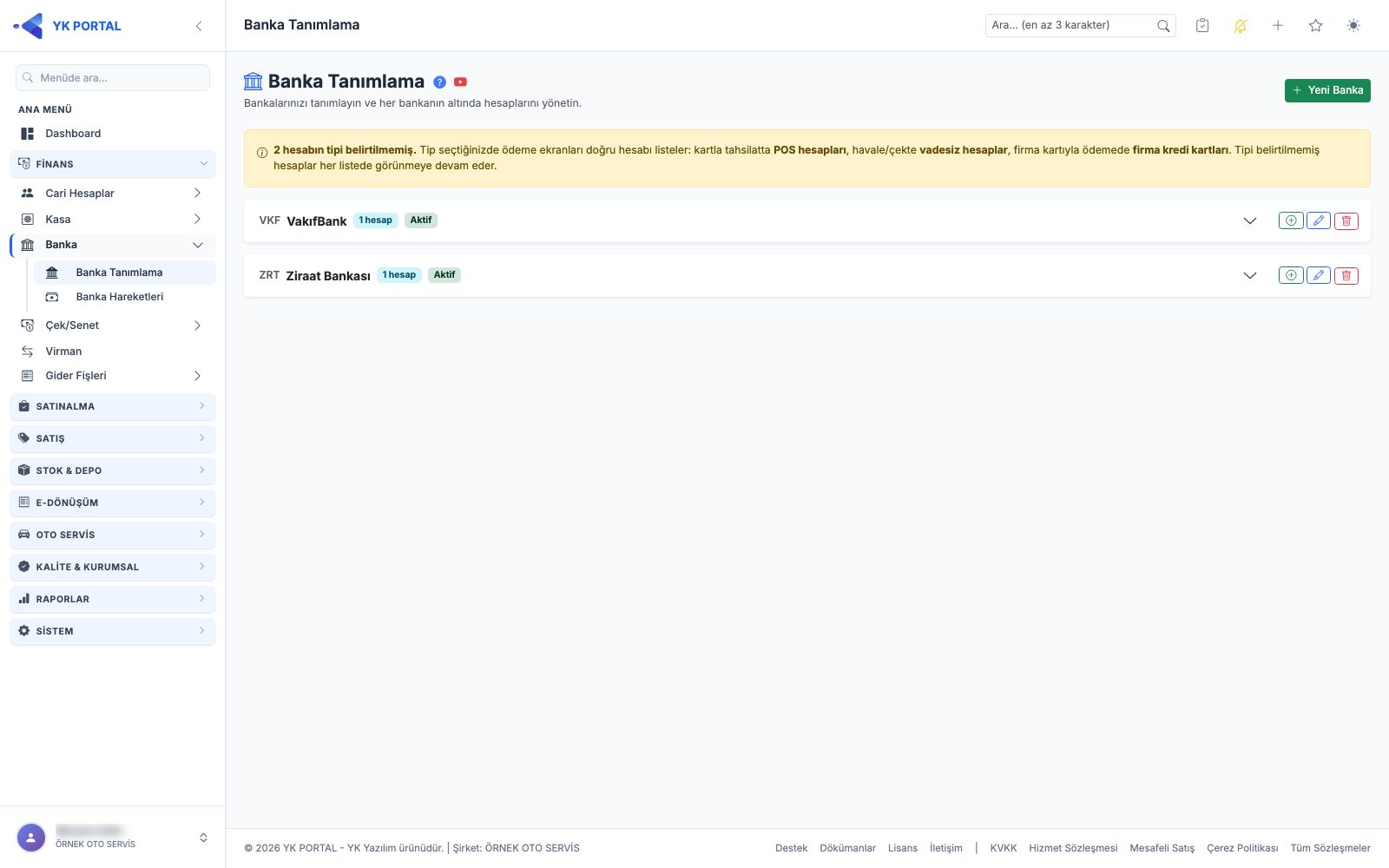
Task: Expand the Çek/Senet submenu
Action: [x=197, y=325]
